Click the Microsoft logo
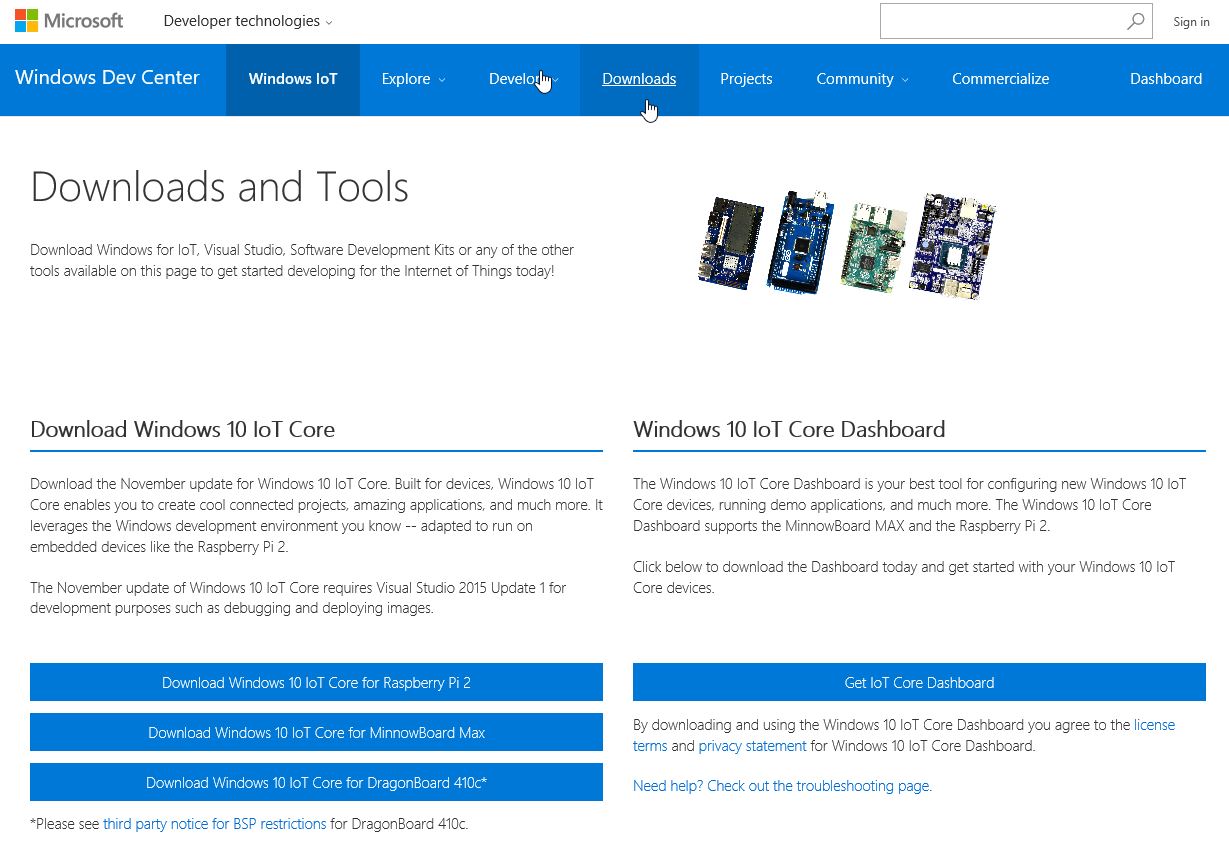The height and width of the screenshot is (846, 1229). pos(69,21)
